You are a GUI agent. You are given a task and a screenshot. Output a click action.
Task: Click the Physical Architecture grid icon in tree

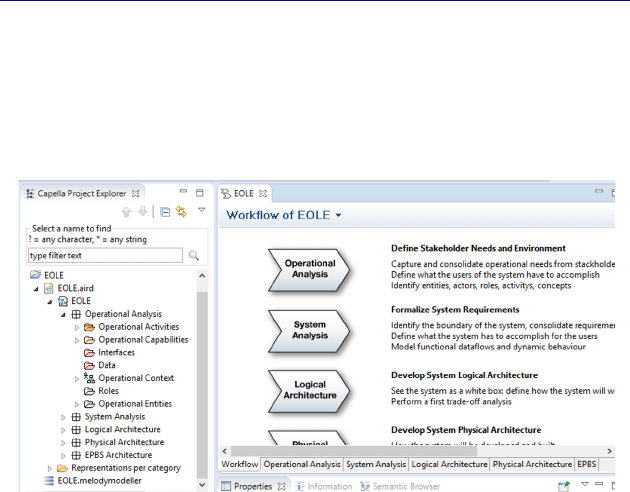tap(76, 443)
